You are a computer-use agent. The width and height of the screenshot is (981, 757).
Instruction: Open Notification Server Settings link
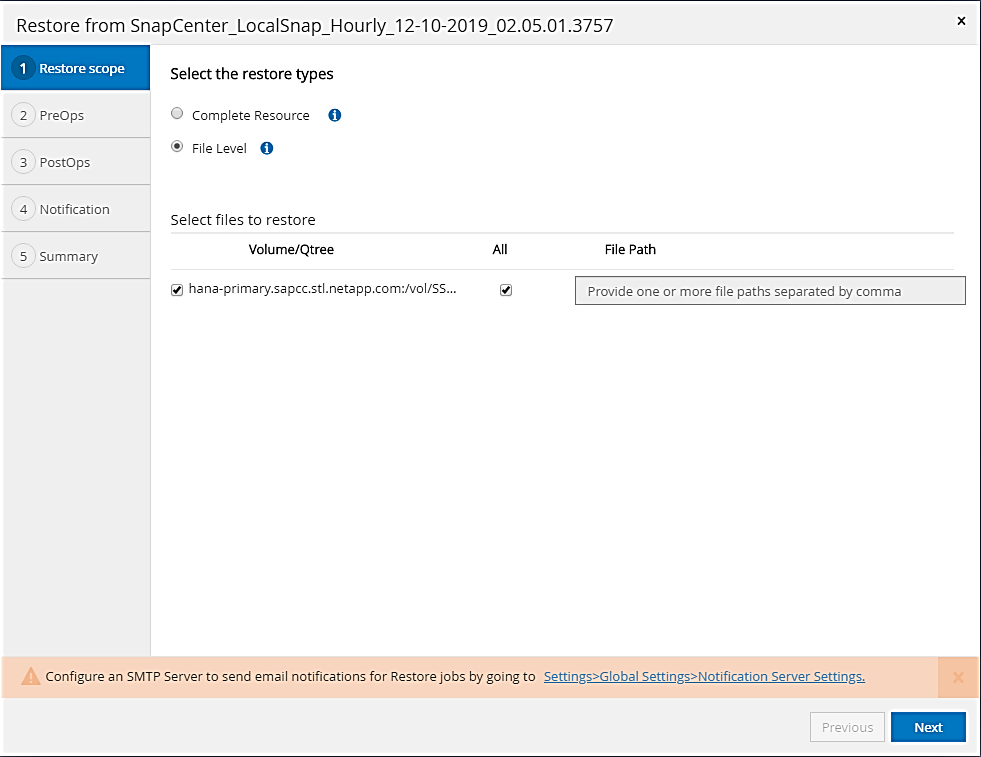pos(704,677)
